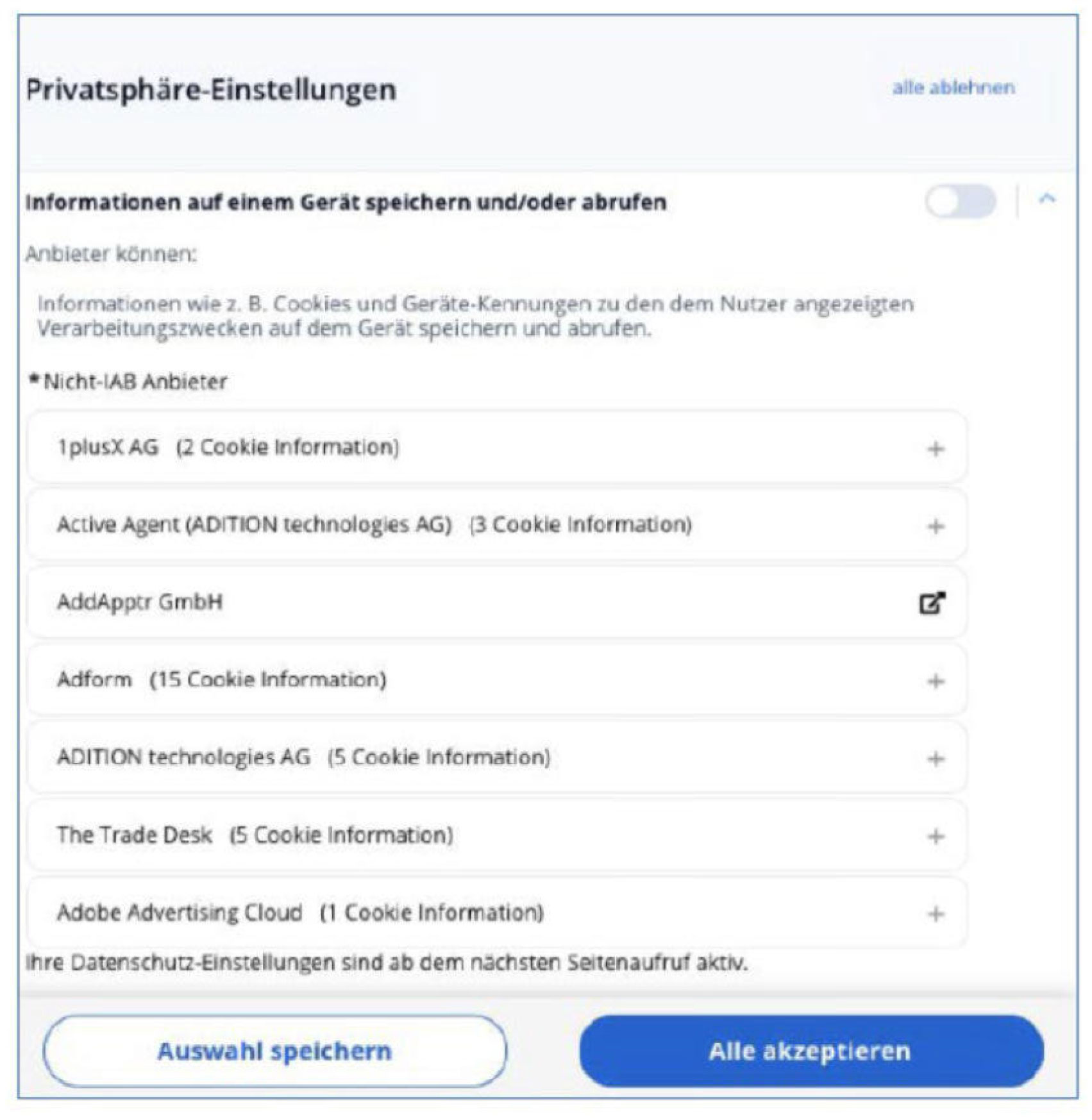Click plus icon beside Active Agent vendor
Screen dimensions: 1092x1120
(935, 526)
